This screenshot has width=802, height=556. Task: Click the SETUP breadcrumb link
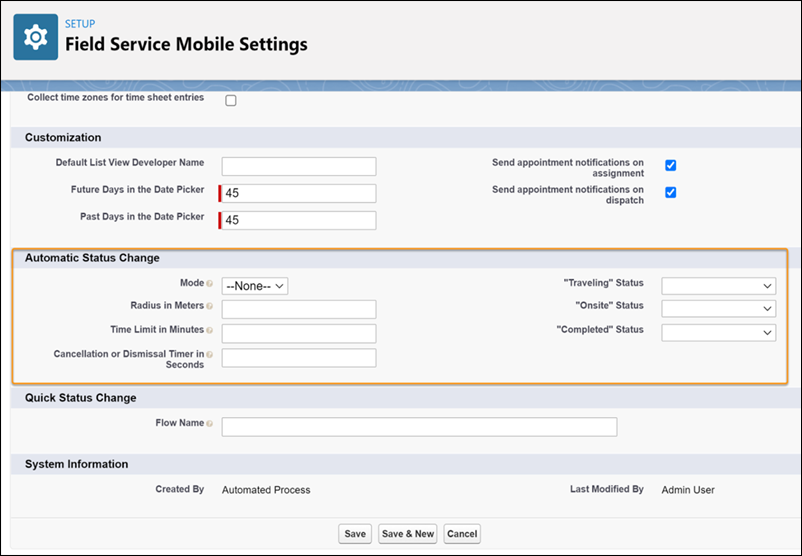click(80, 24)
